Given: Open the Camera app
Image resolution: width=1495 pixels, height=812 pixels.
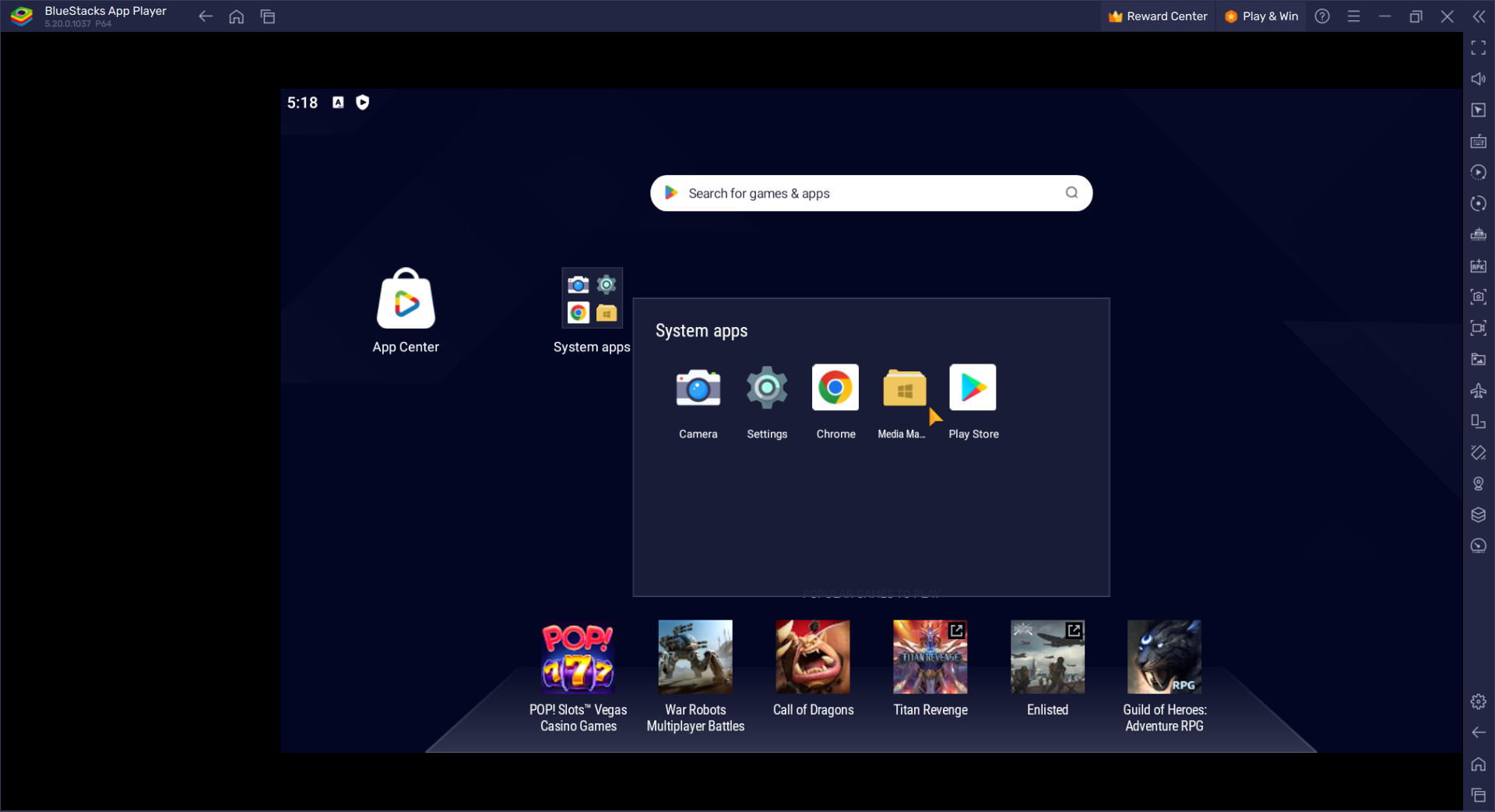Looking at the screenshot, I should (x=698, y=388).
